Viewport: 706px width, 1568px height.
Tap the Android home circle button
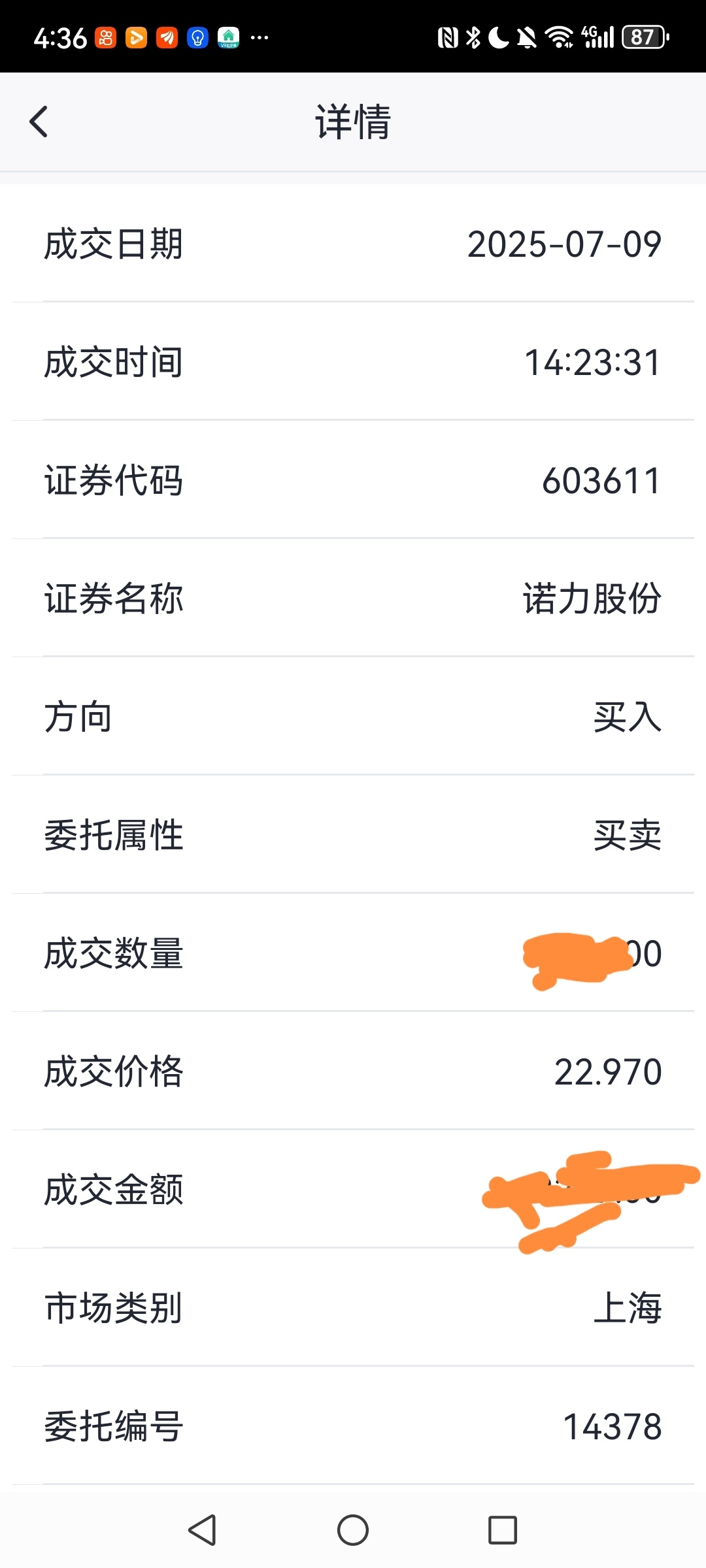pos(353,1530)
